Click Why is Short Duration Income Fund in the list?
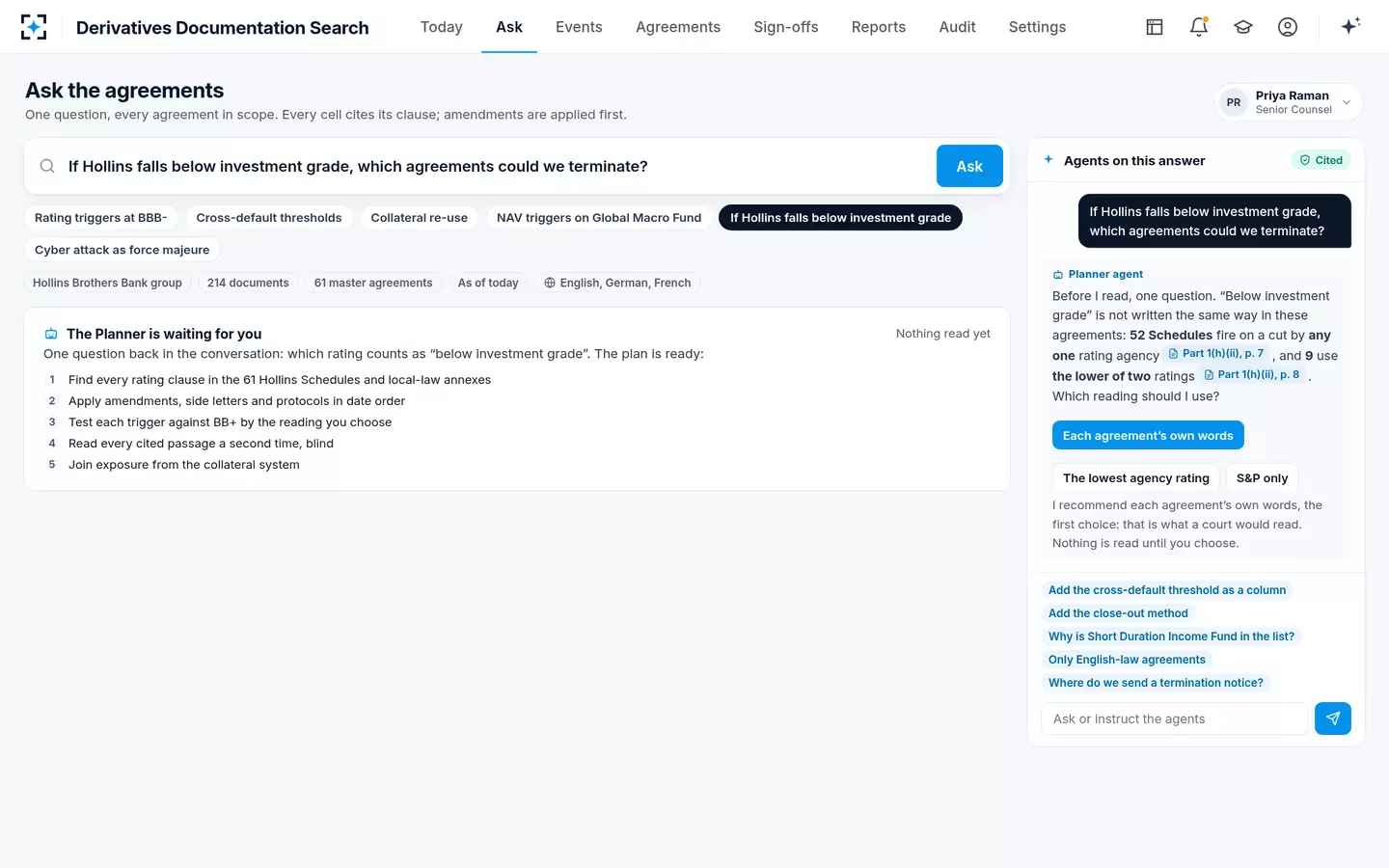Viewport: 1389px width, 868px height. coord(1171,637)
